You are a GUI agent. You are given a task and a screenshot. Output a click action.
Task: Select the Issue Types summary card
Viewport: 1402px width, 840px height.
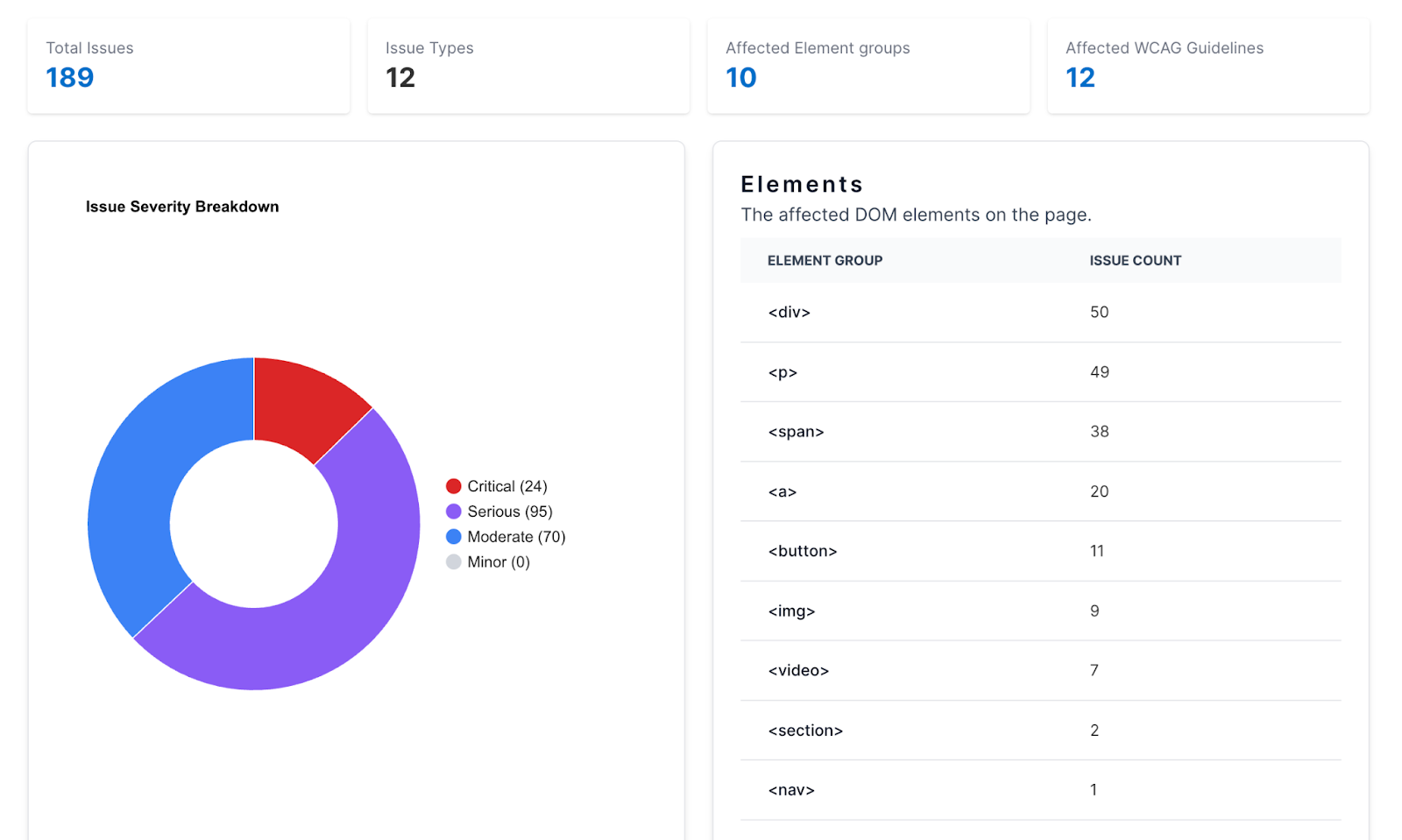[528, 66]
